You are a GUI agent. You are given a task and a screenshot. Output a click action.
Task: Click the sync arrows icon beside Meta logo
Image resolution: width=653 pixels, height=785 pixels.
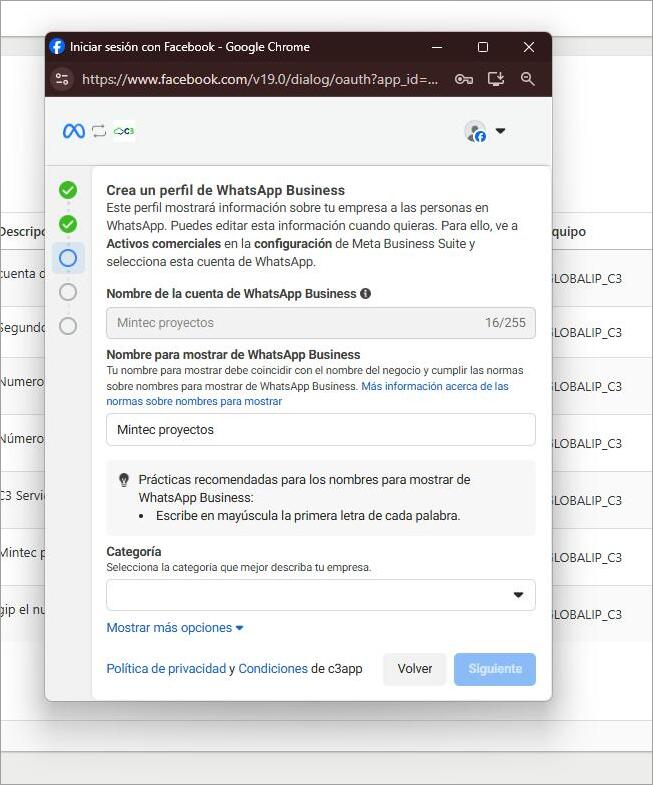click(x=99, y=131)
